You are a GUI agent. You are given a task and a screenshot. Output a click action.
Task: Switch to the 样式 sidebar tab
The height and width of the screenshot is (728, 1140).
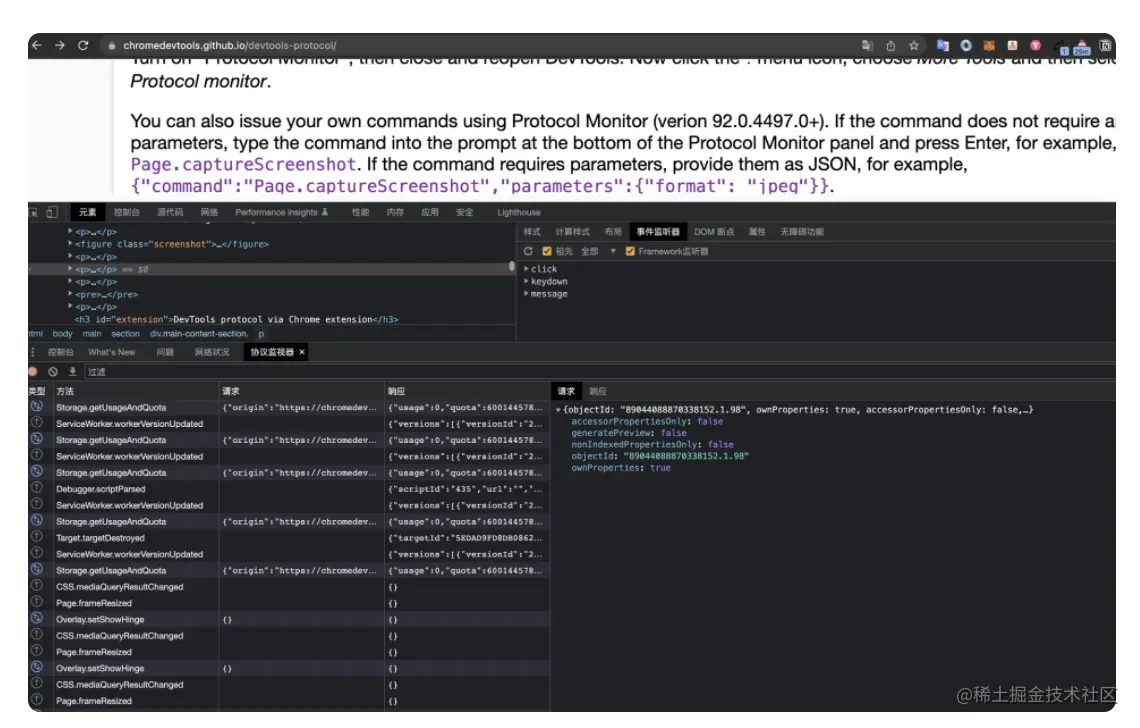(532, 232)
